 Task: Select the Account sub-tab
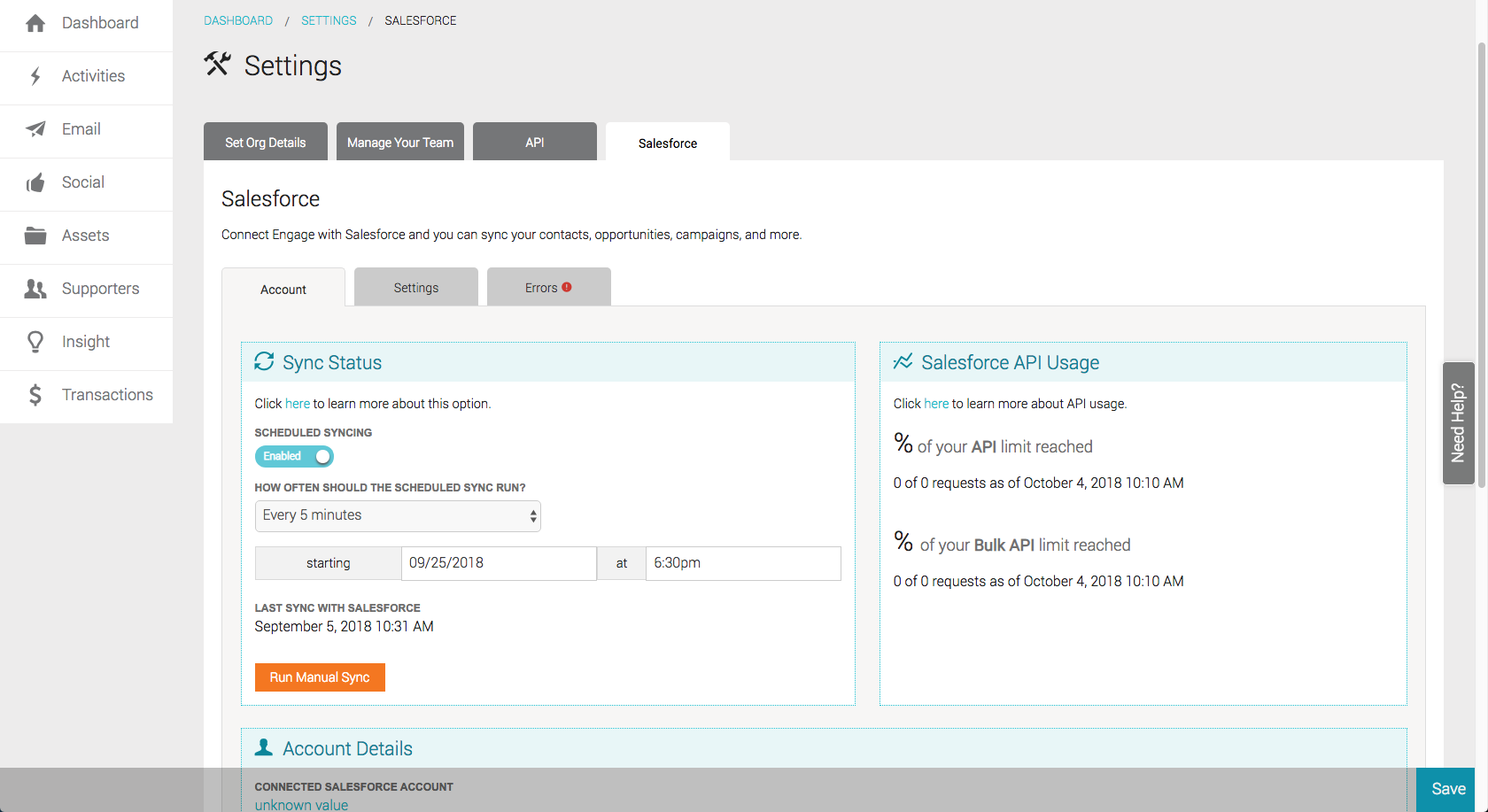pos(283,288)
